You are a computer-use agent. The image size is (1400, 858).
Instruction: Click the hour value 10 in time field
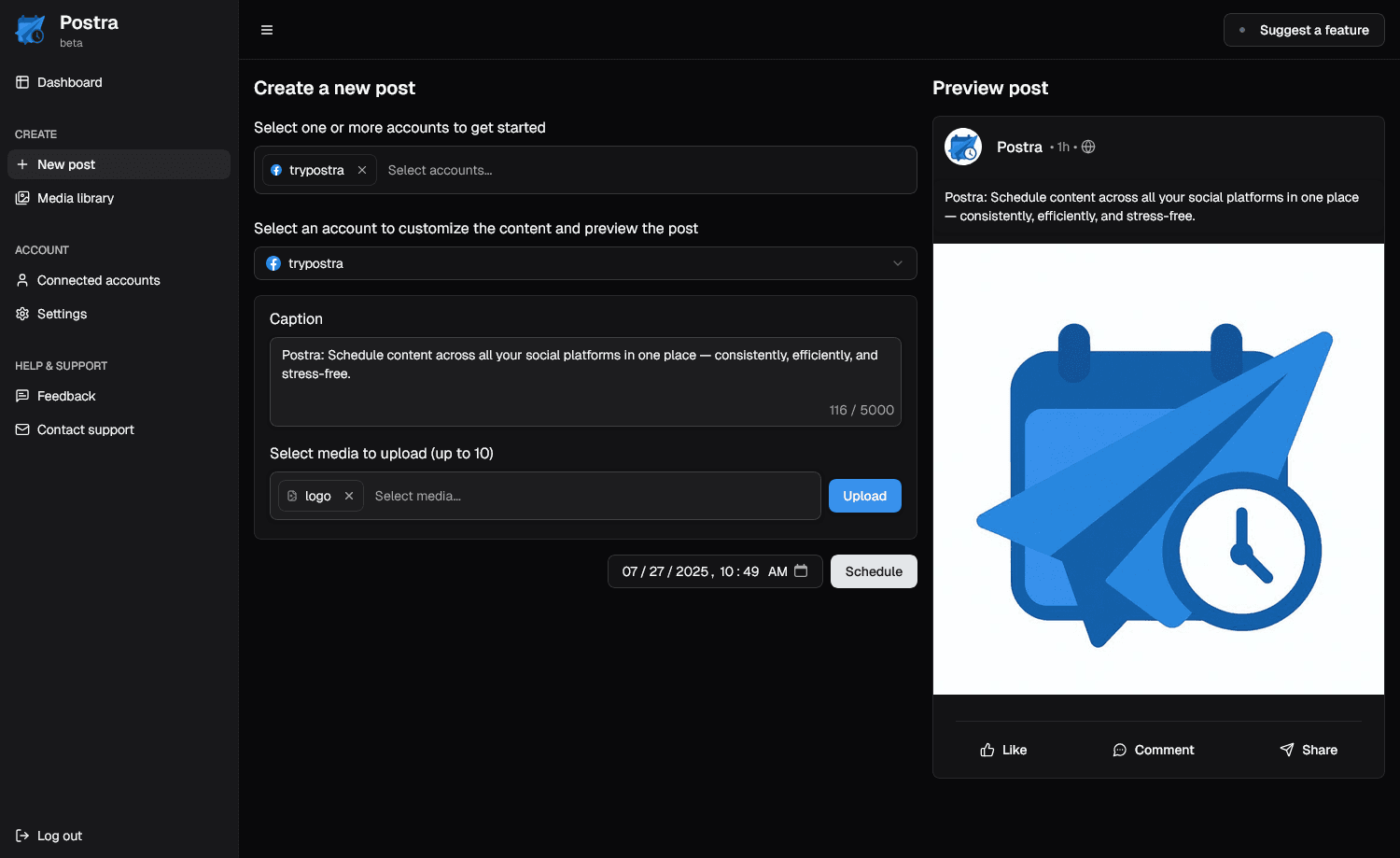point(727,571)
